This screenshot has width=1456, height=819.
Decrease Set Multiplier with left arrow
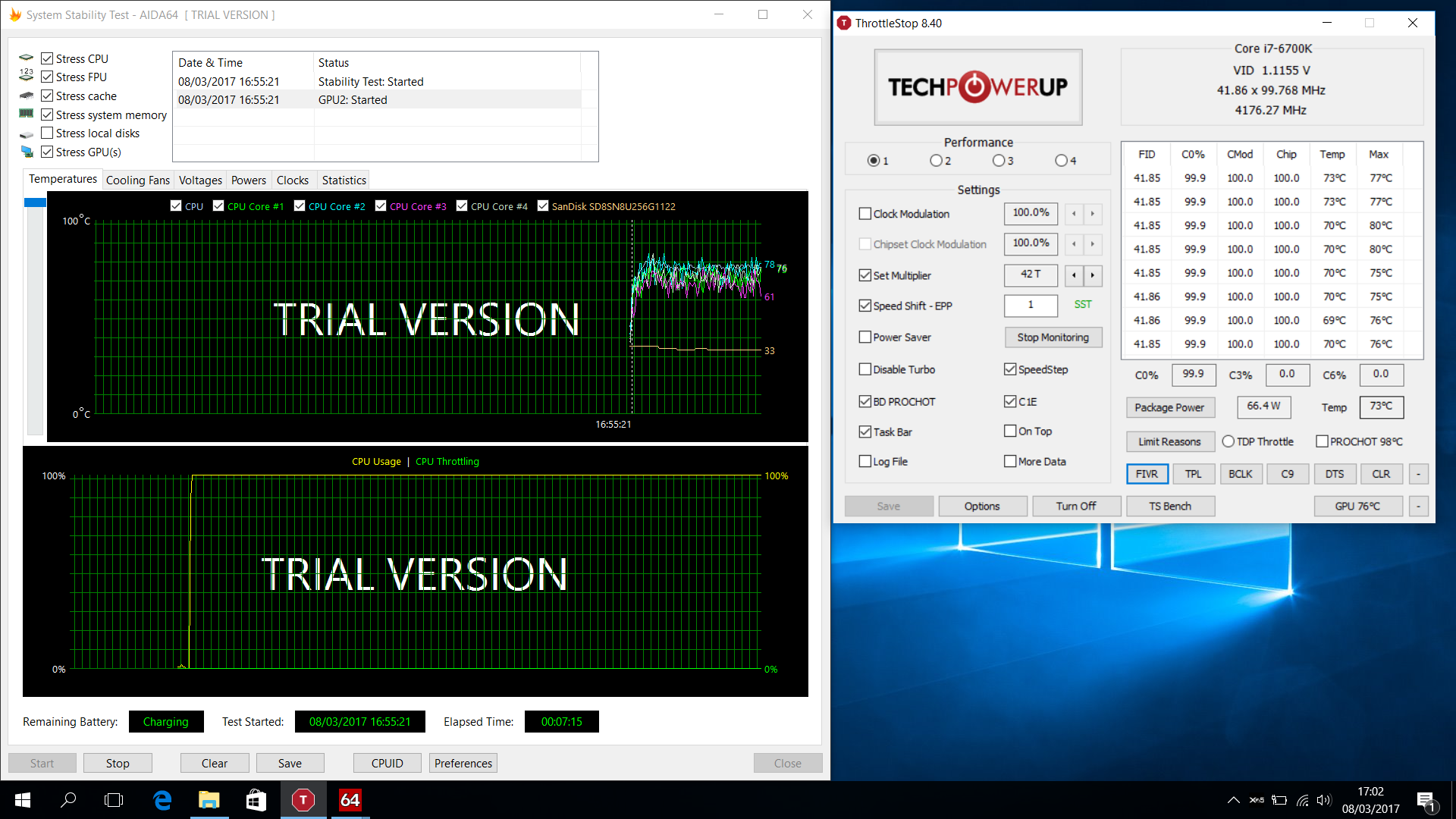click(x=1074, y=275)
